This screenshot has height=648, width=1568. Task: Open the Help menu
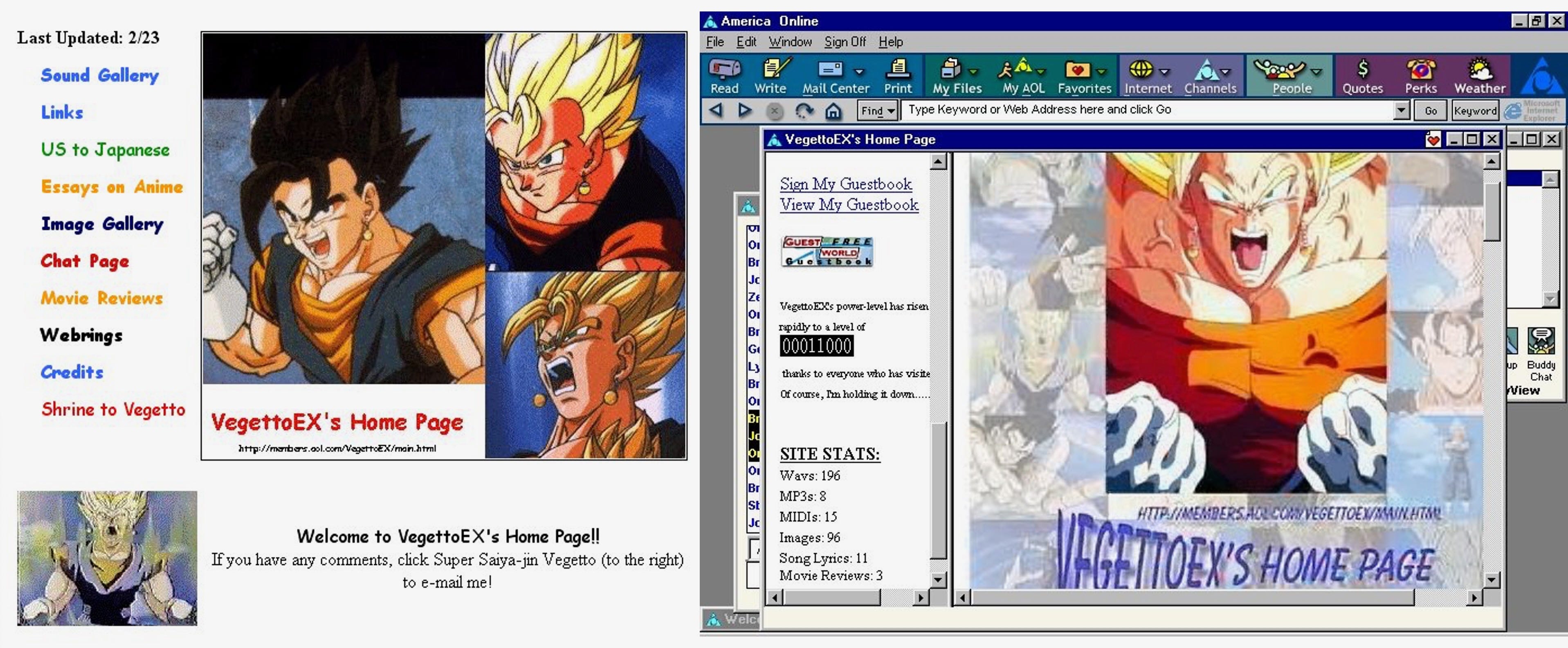[x=890, y=41]
